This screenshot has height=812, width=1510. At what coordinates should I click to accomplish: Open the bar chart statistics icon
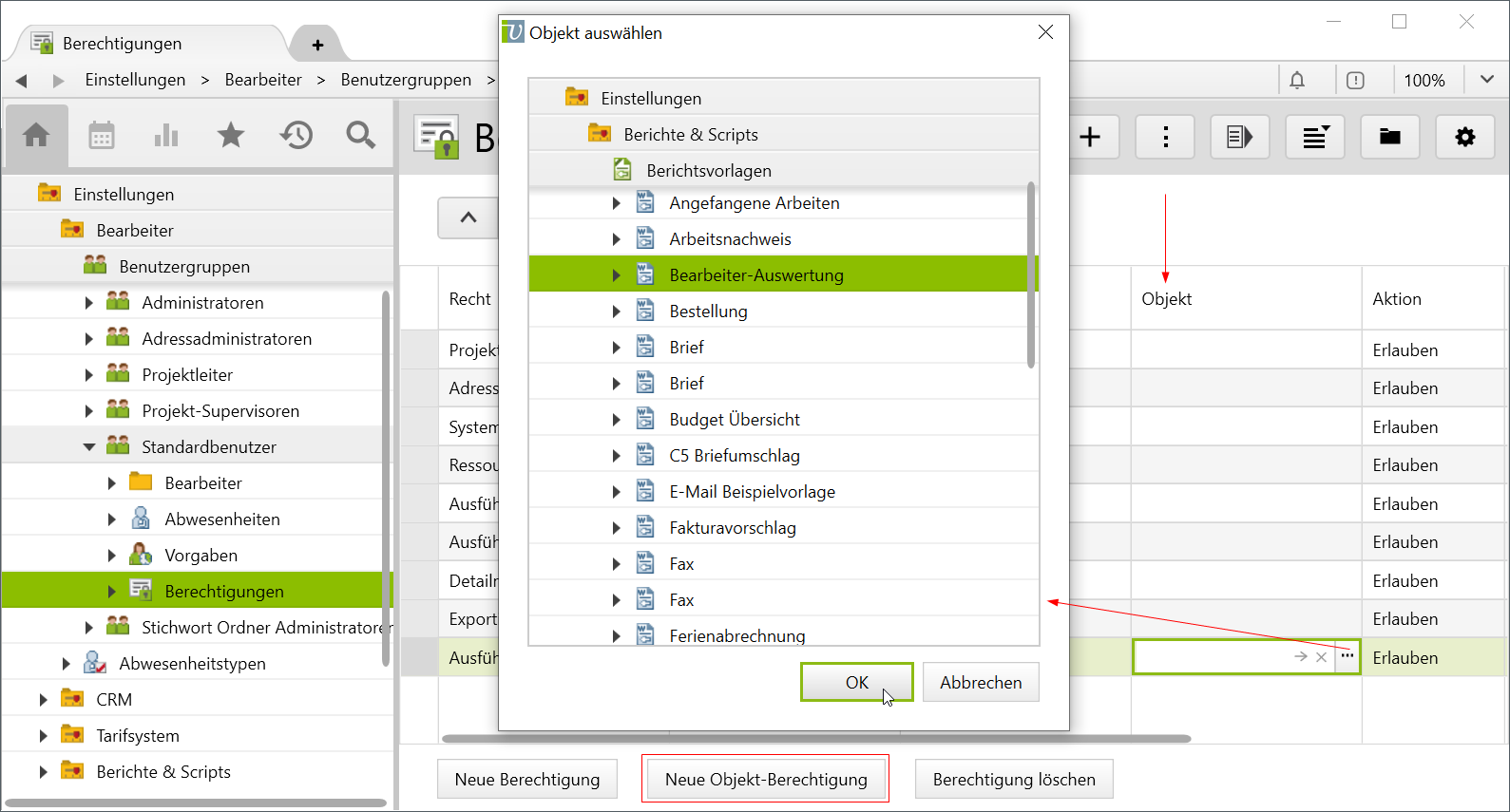[166, 136]
